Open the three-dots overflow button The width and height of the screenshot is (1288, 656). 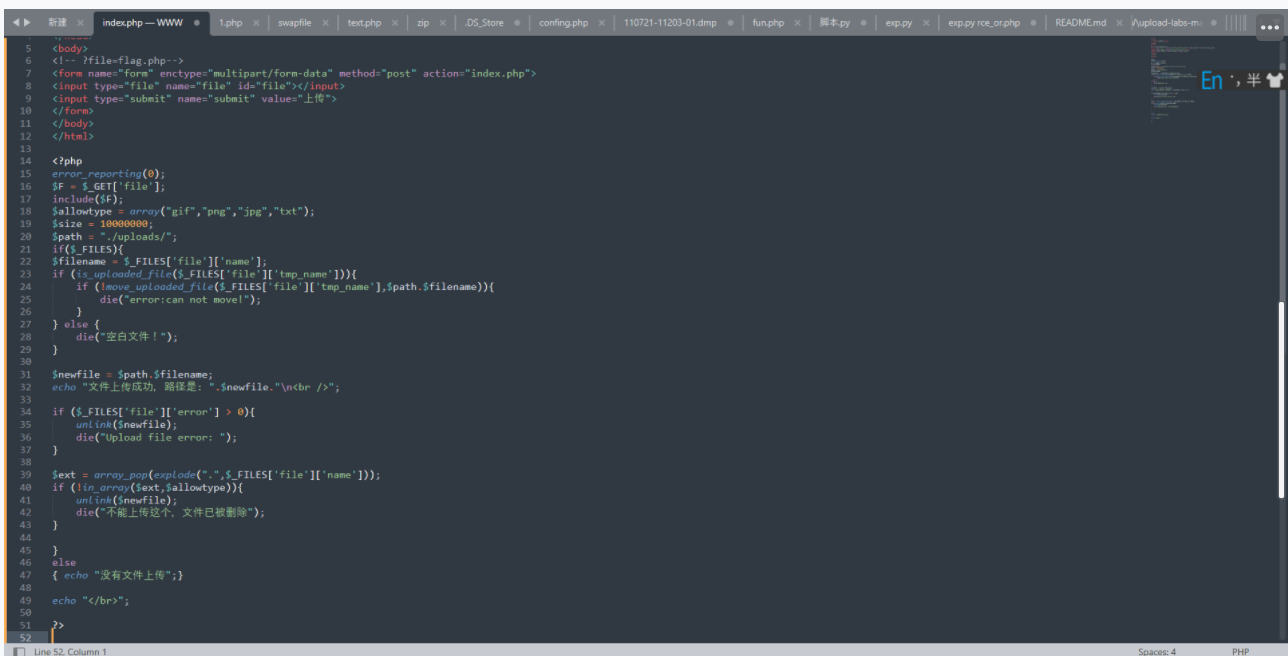coord(1272,28)
